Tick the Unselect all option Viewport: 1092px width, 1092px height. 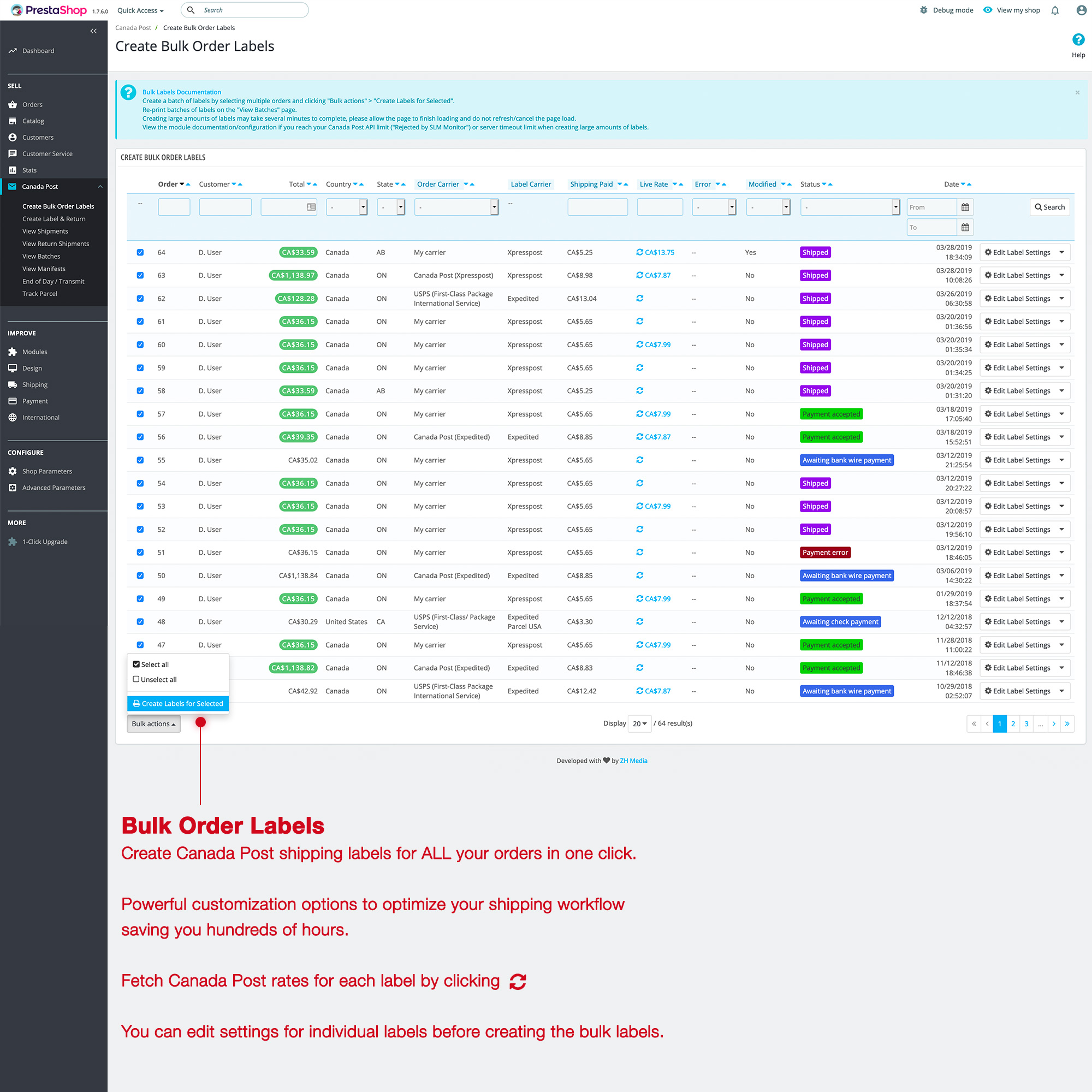pos(155,679)
